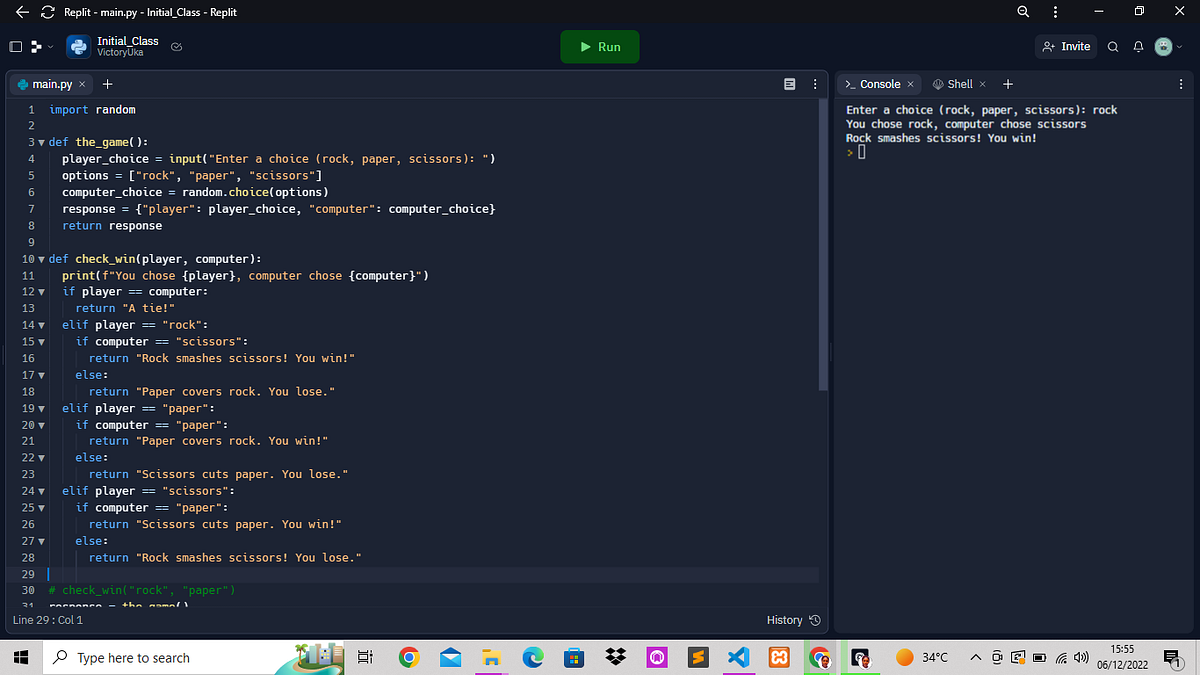Screen dimensions: 1200x675
Task: Collapse the the_game function with its fold arrow
Action: [x=43, y=141]
